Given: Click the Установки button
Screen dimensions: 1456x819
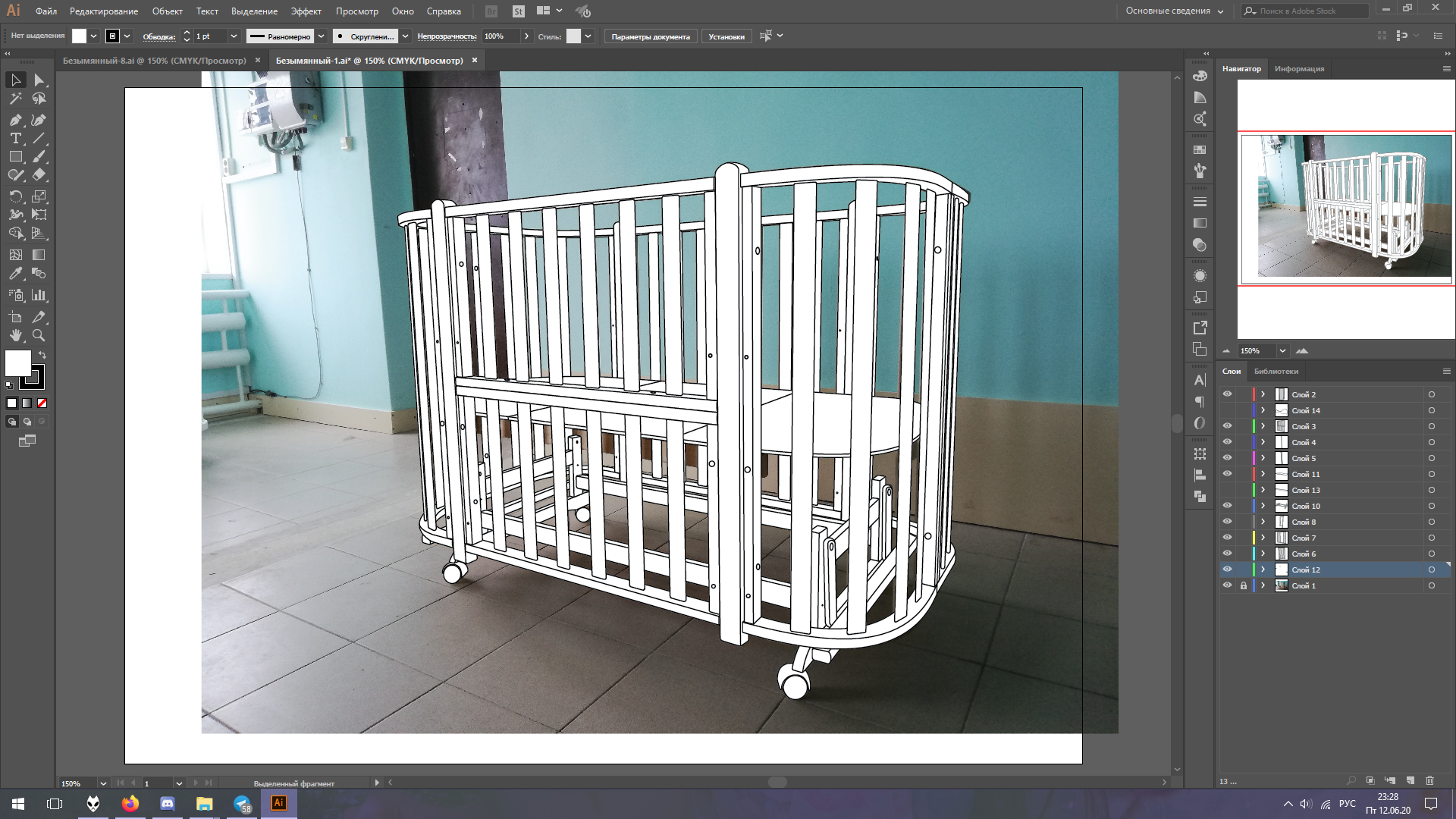Looking at the screenshot, I should click(726, 36).
